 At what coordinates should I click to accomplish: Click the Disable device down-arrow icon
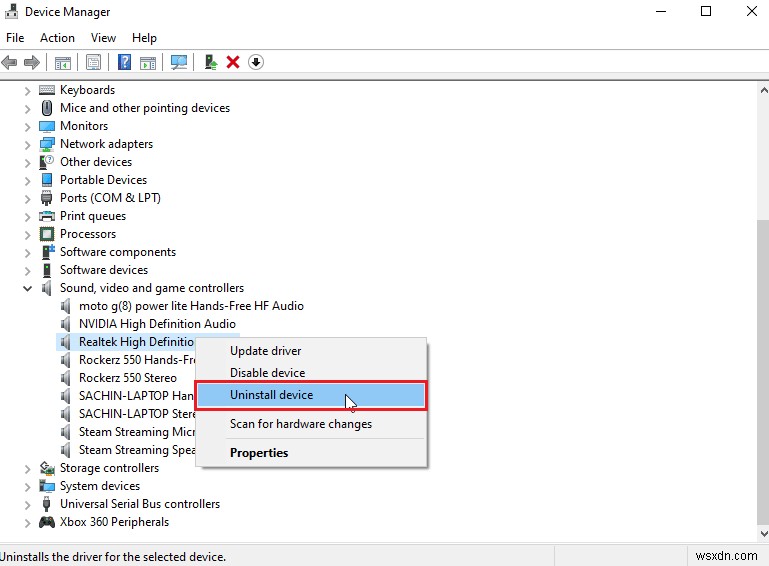(256, 62)
